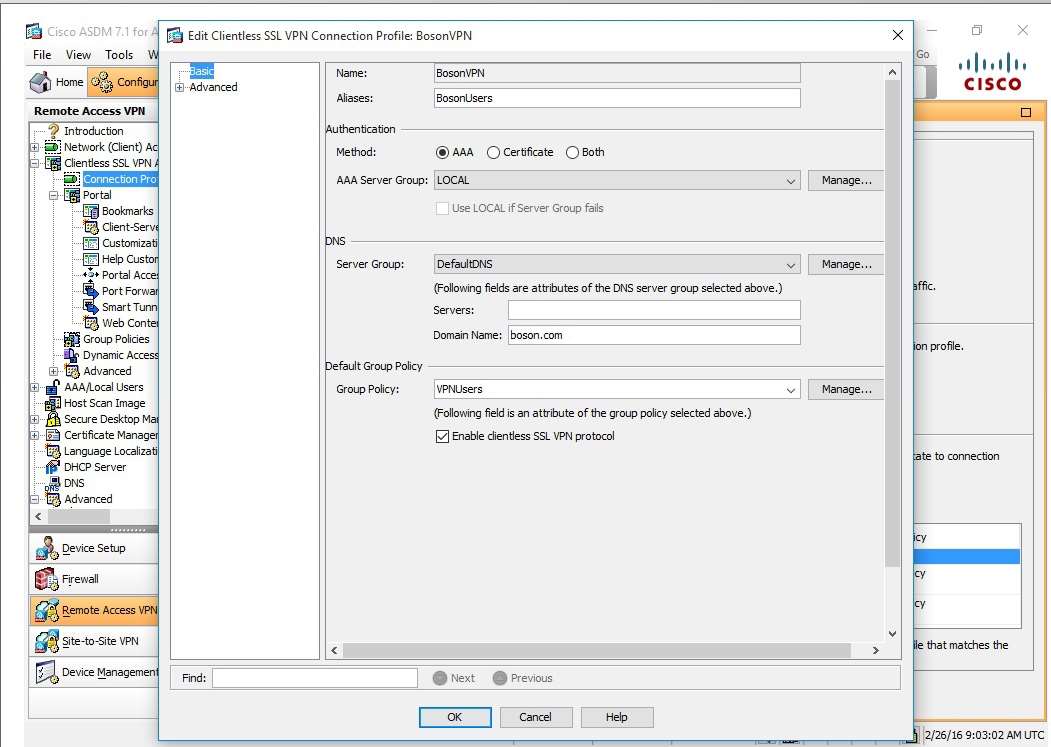
Task: Click the Client-Server Plug-ins icon
Action: pos(90,227)
